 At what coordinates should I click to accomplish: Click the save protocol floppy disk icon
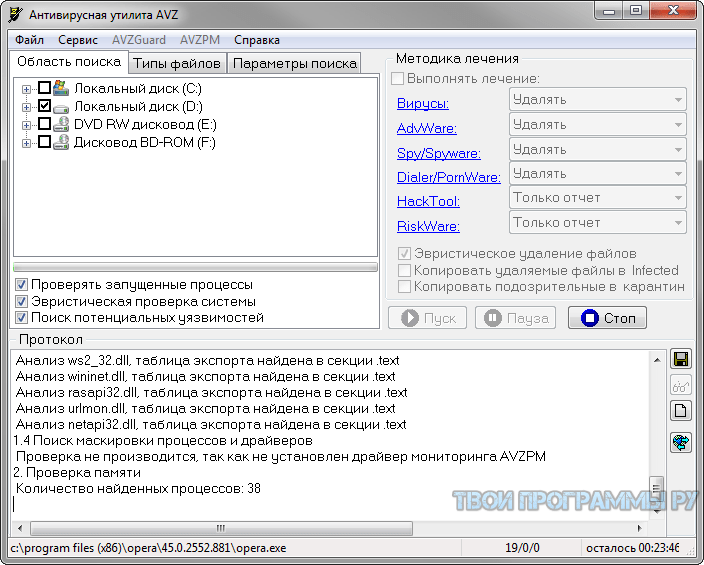681,360
